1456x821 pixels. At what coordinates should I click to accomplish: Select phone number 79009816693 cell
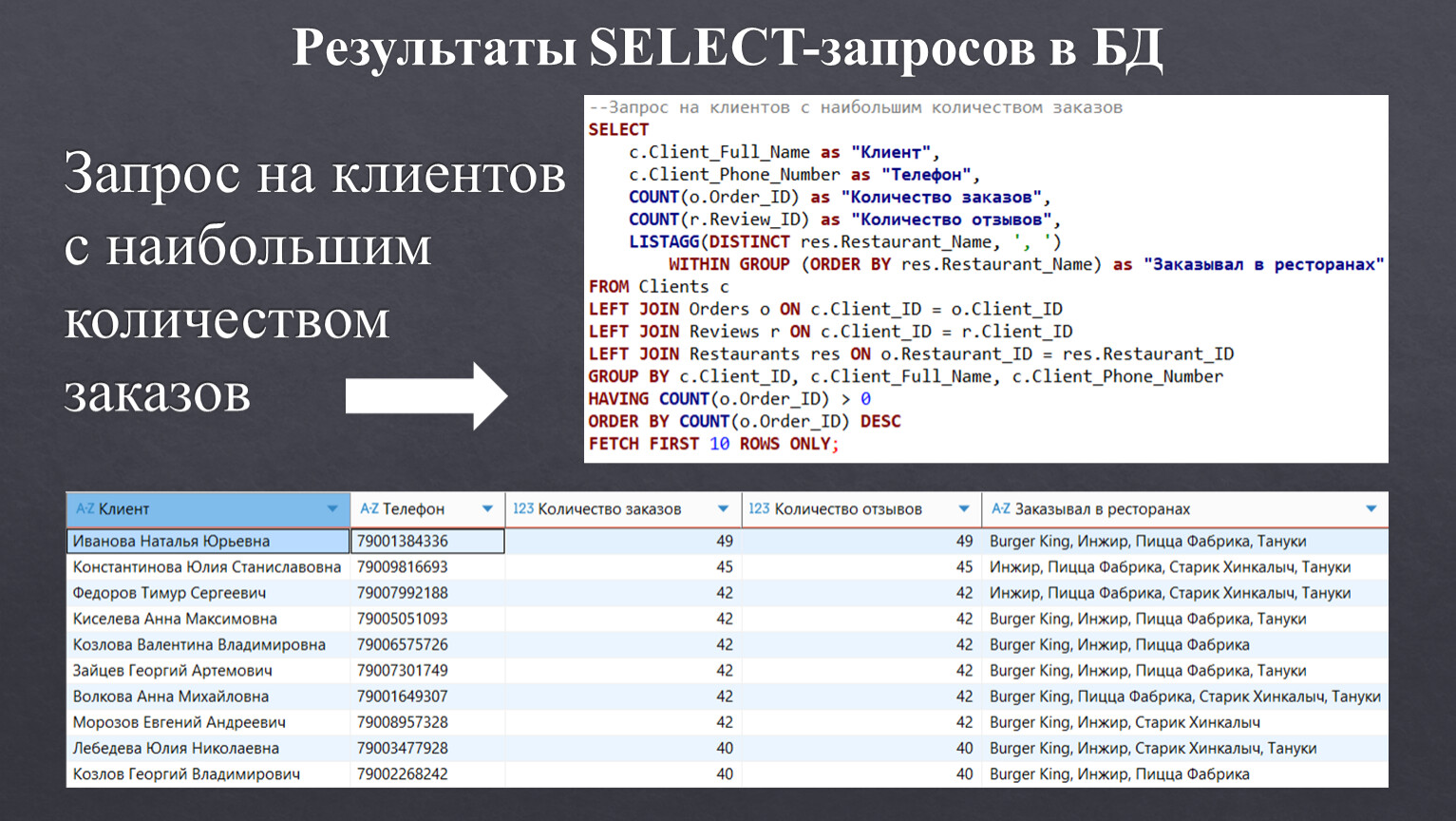click(x=403, y=567)
